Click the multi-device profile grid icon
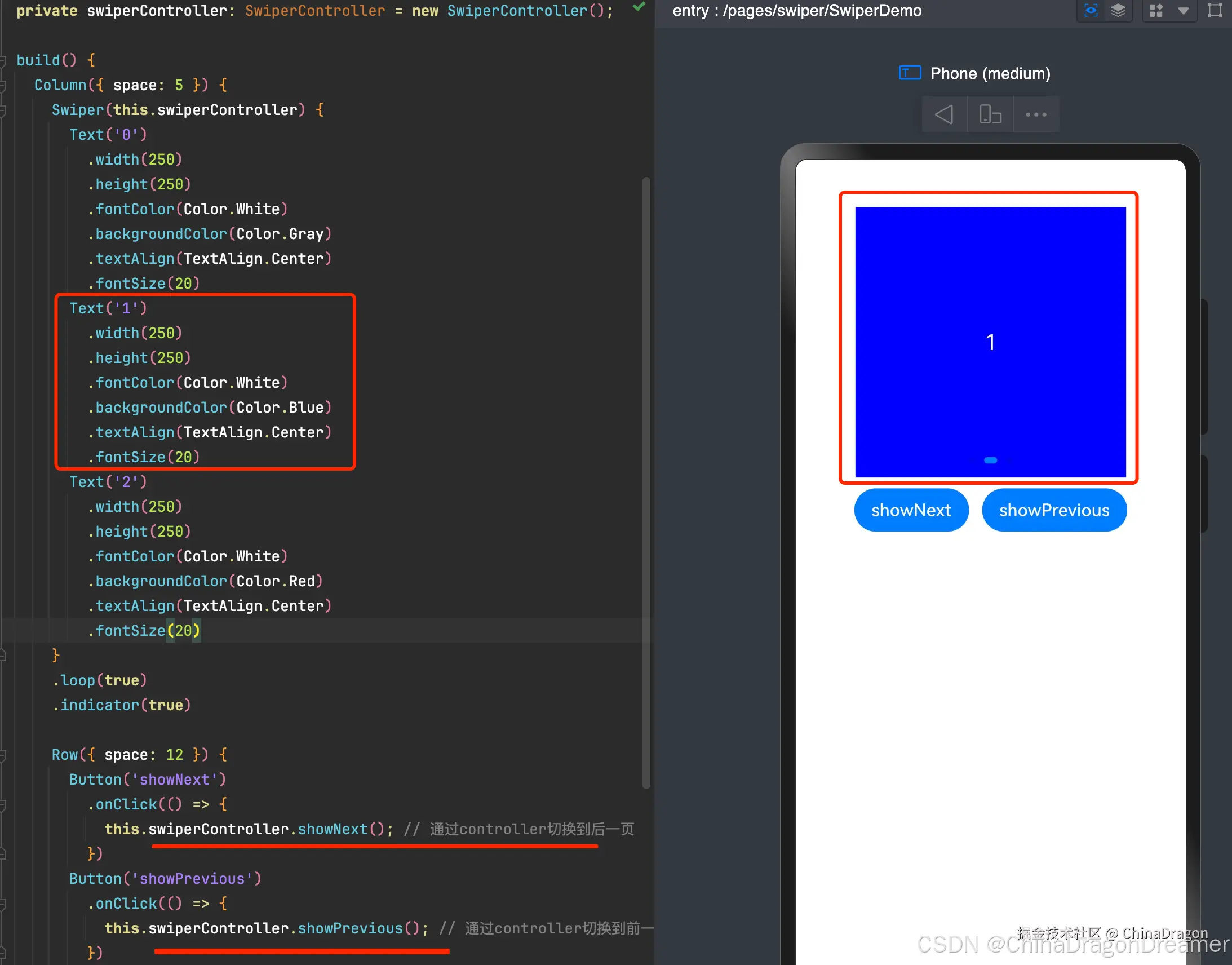This screenshot has width=1232, height=965. tap(1156, 10)
